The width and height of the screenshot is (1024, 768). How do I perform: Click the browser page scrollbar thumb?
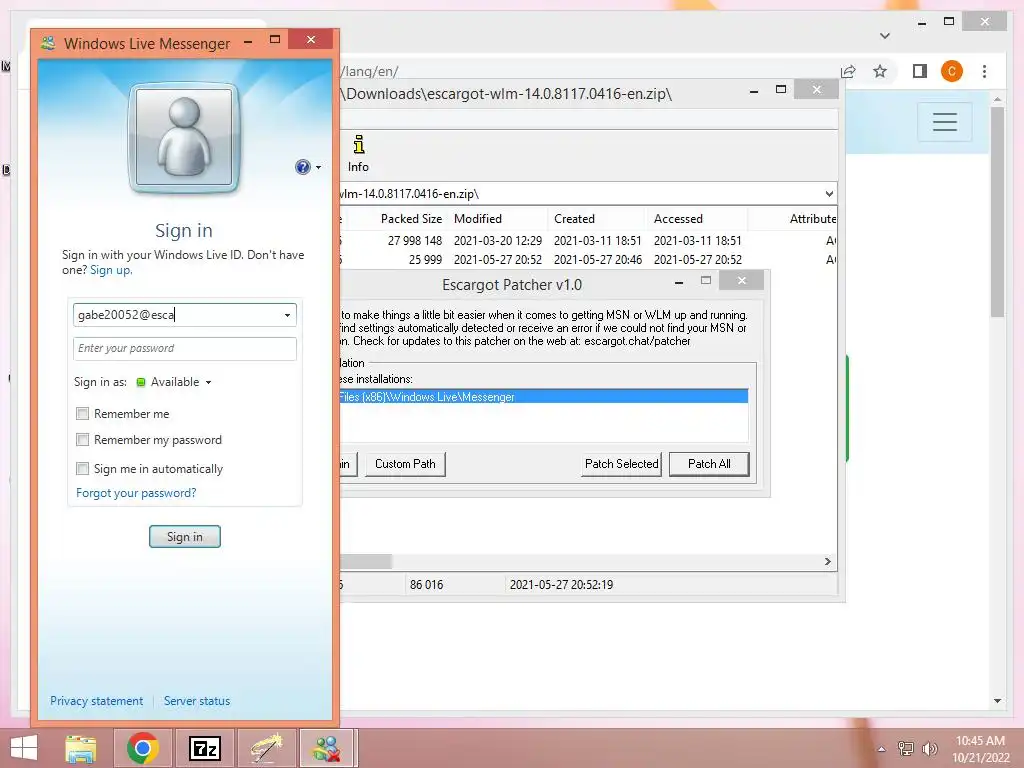[997, 212]
